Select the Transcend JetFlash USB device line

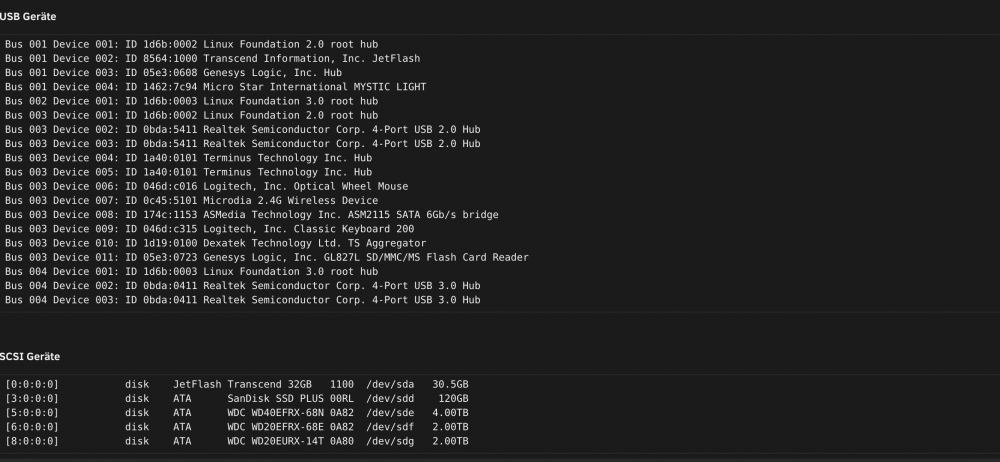pos(212,59)
